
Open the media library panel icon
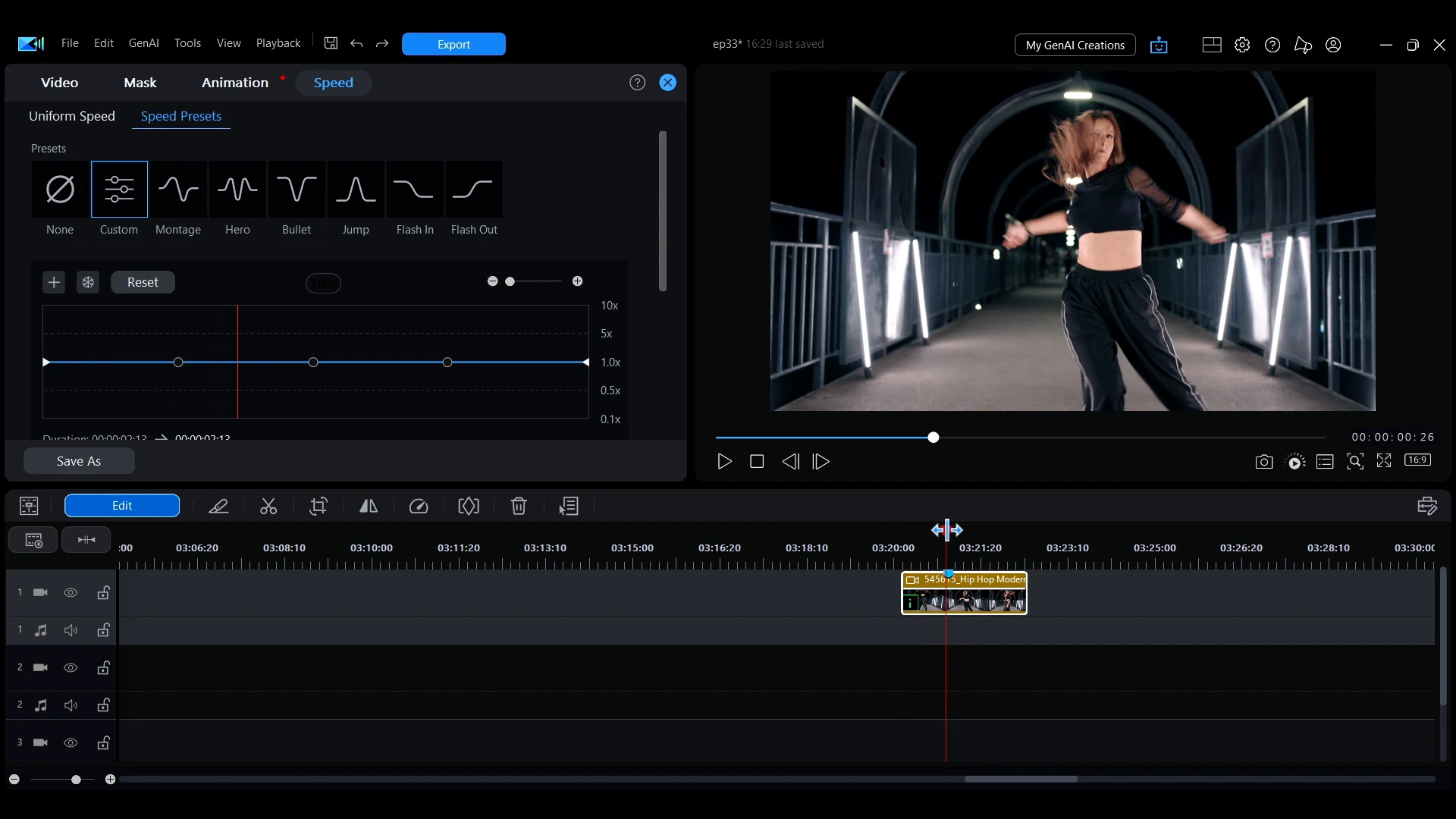point(29,507)
